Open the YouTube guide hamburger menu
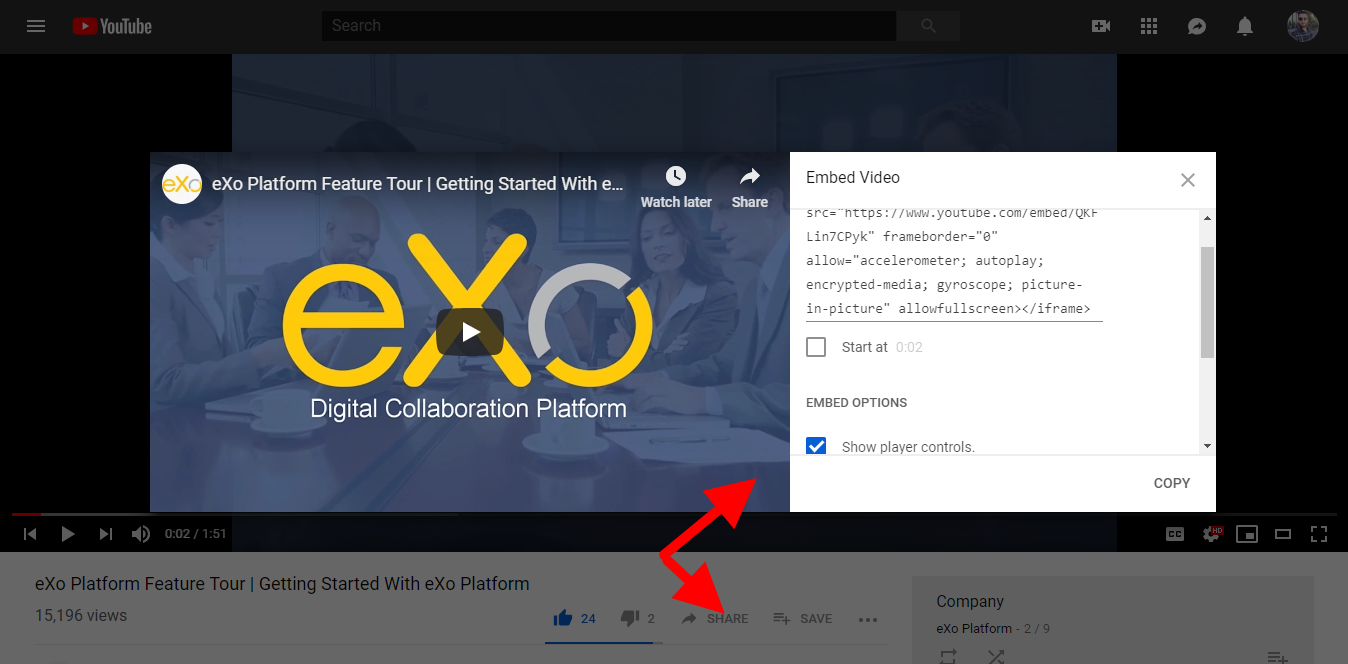This screenshot has width=1348, height=664. click(36, 26)
